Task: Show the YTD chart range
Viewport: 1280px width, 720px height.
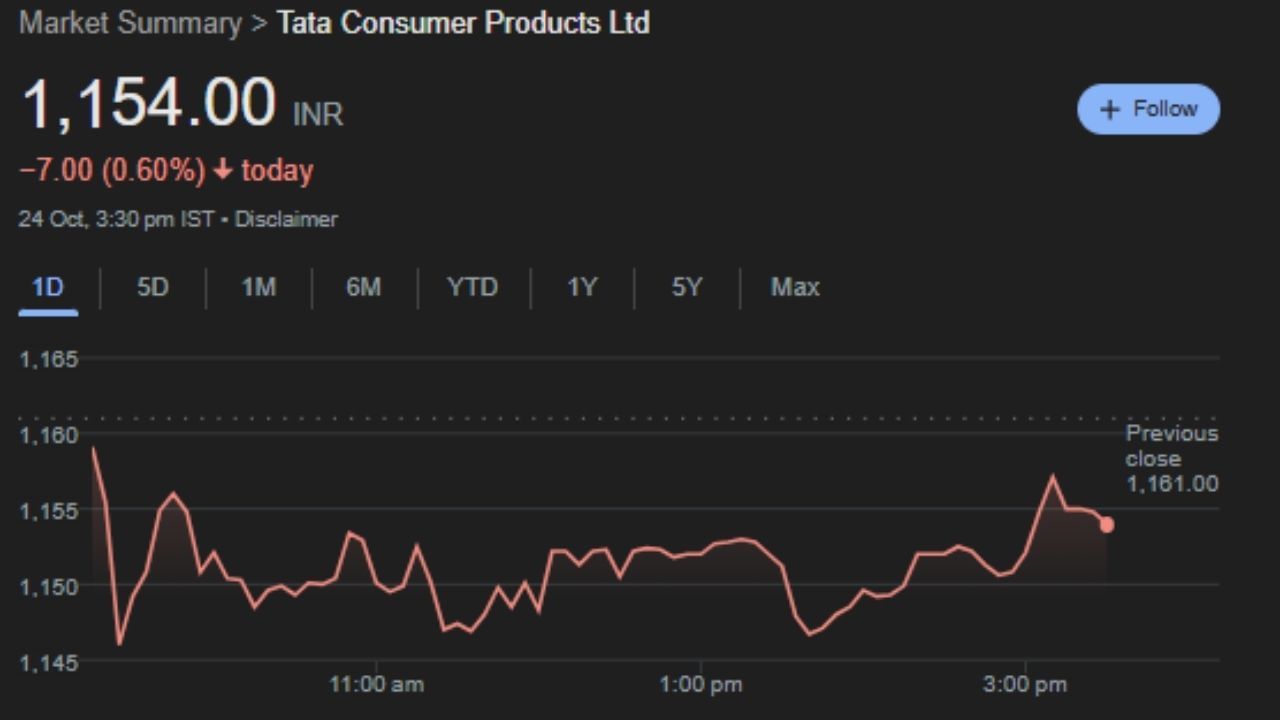Action: pyautogui.click(x=472, y=288)
